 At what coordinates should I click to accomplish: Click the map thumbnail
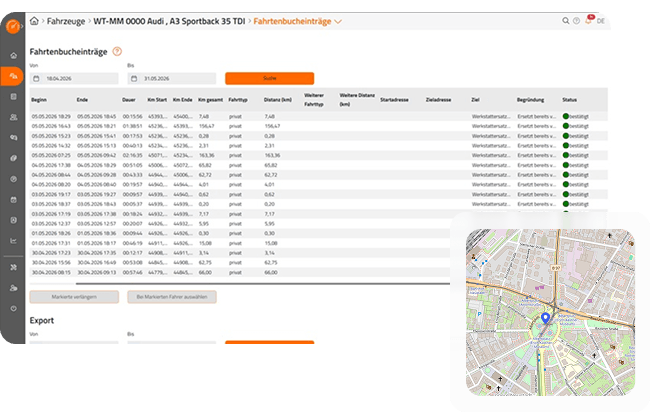[x=551, y=312]
